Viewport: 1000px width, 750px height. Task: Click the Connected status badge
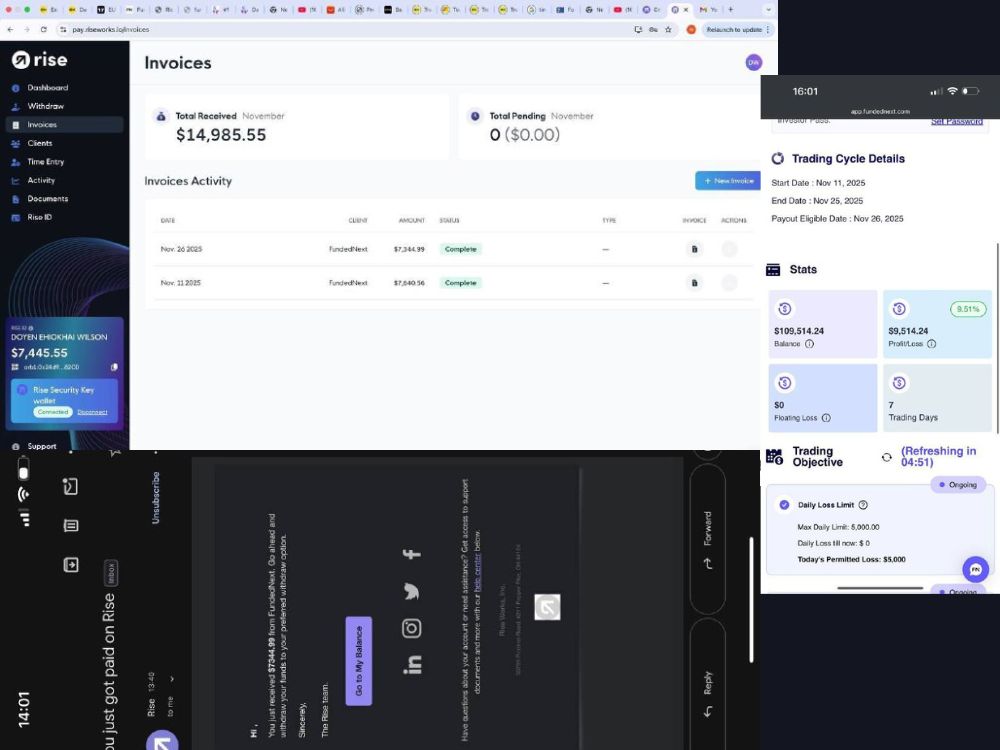click(53, 412)
